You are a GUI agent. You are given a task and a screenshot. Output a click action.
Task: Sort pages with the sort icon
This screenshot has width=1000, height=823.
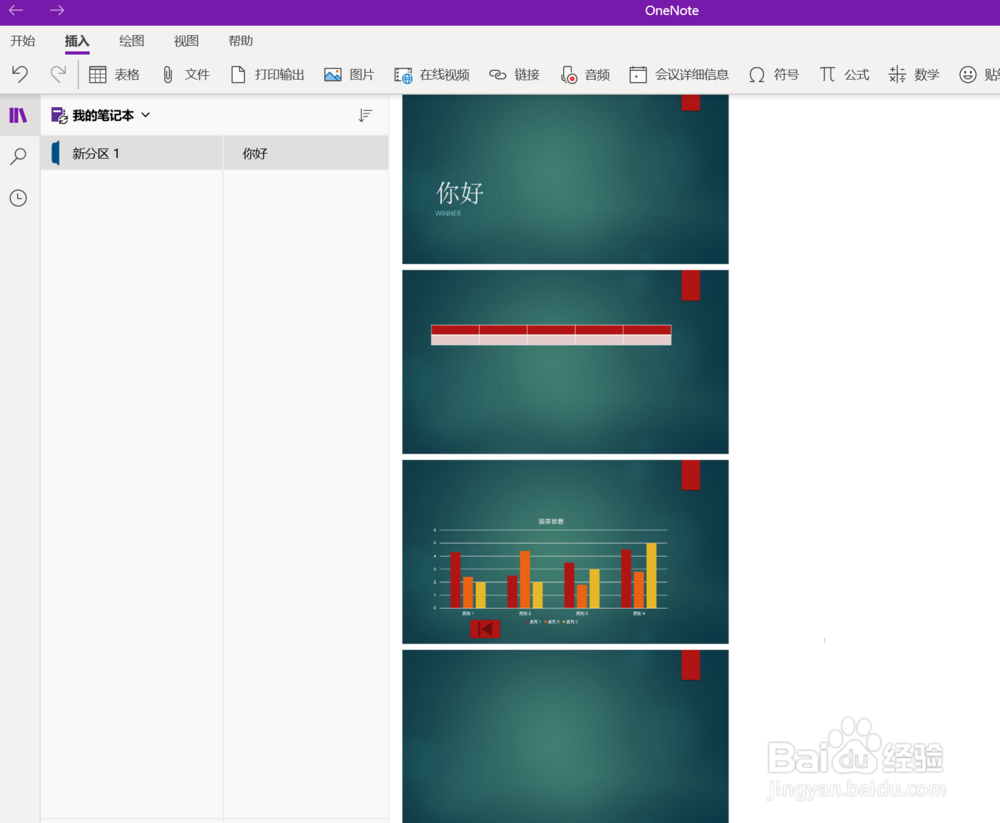click(365, 115)
